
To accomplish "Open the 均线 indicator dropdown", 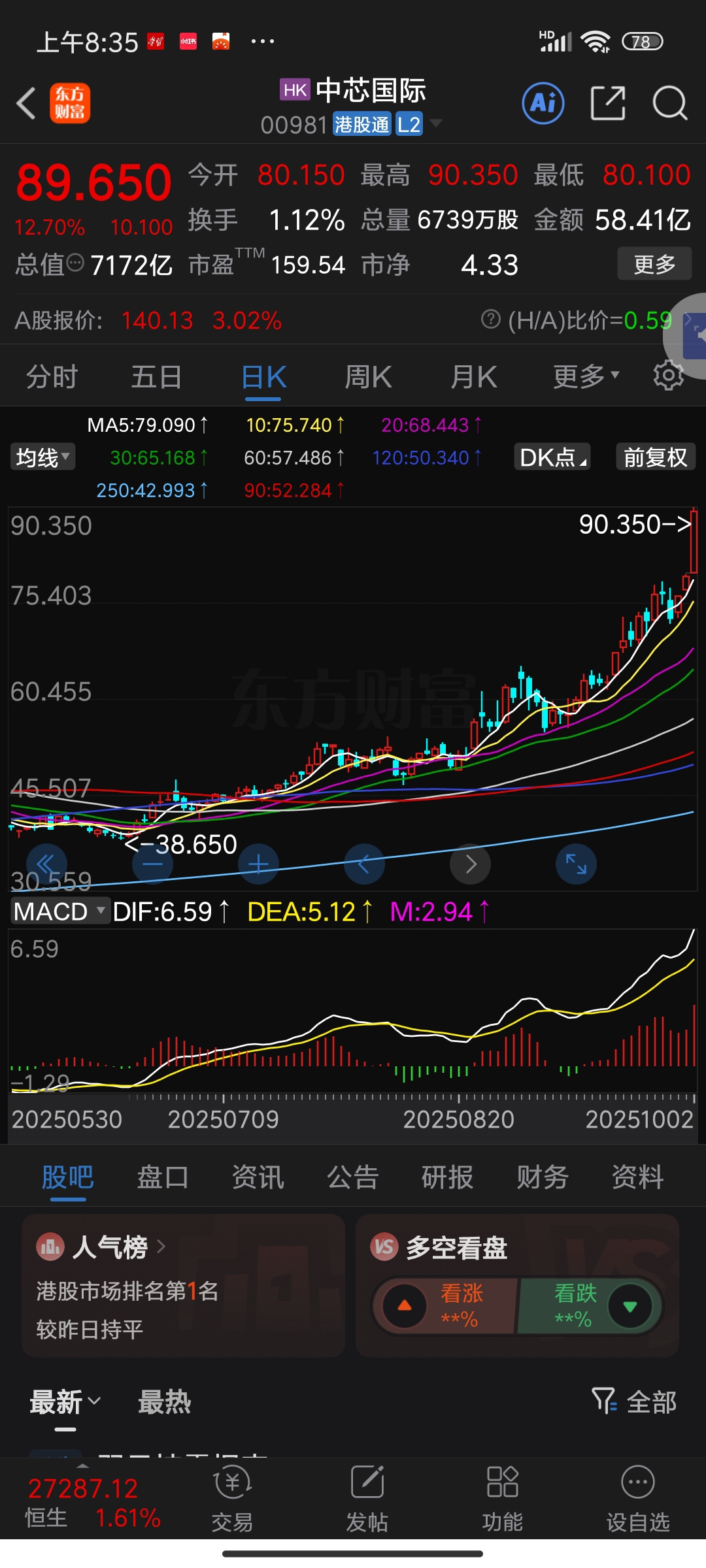I will [42, 457].
